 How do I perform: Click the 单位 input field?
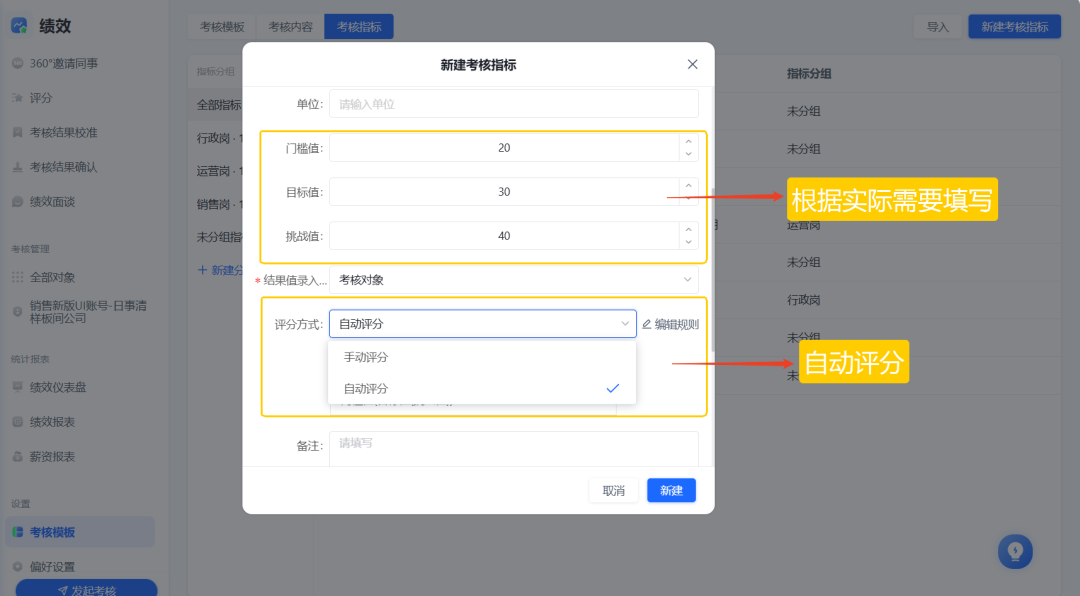point(513,104)
